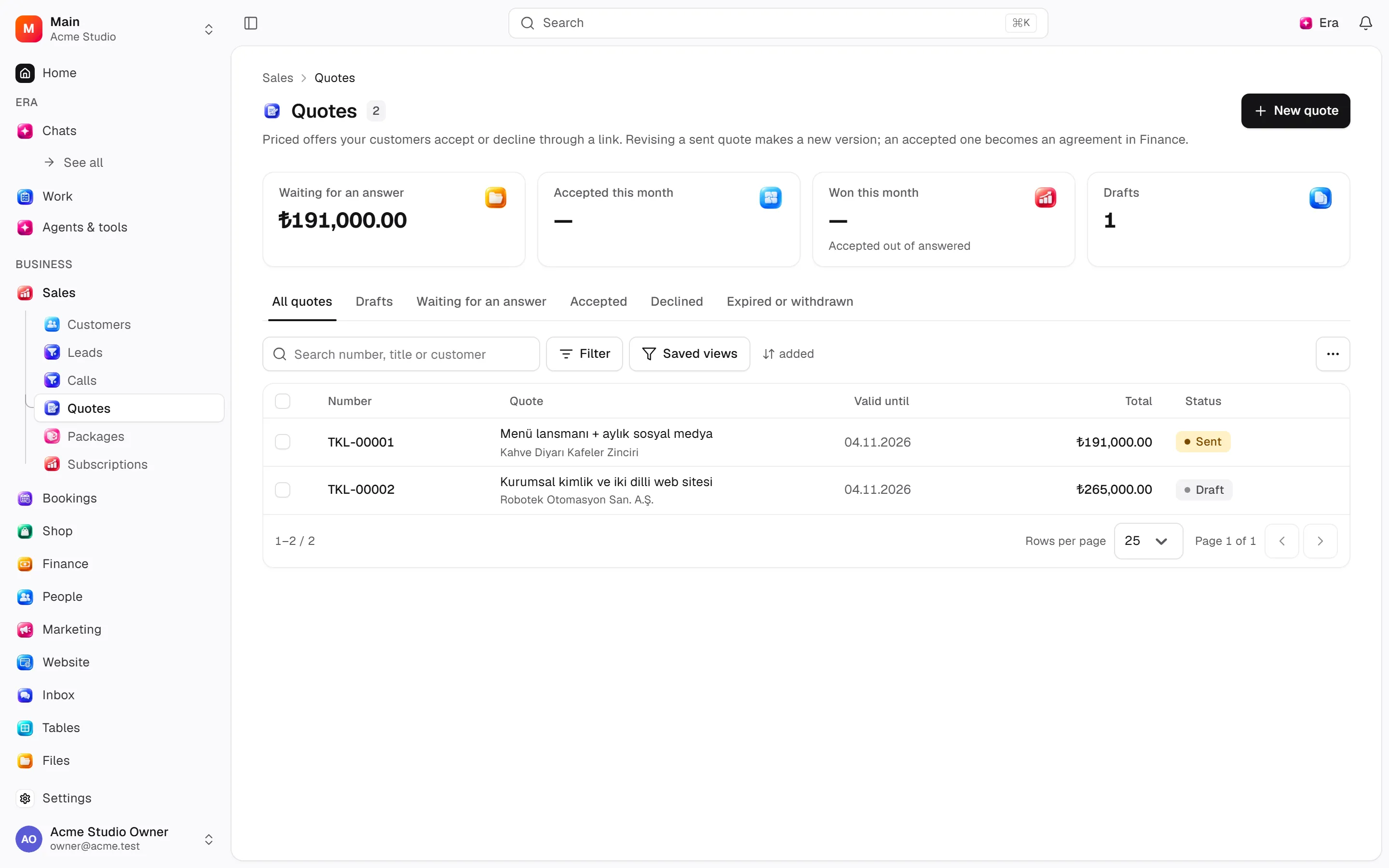Image resolution: width=1389 pixels, height=868 pixels.
Task: Open Finance module
Action: click(x=66, y=564)
